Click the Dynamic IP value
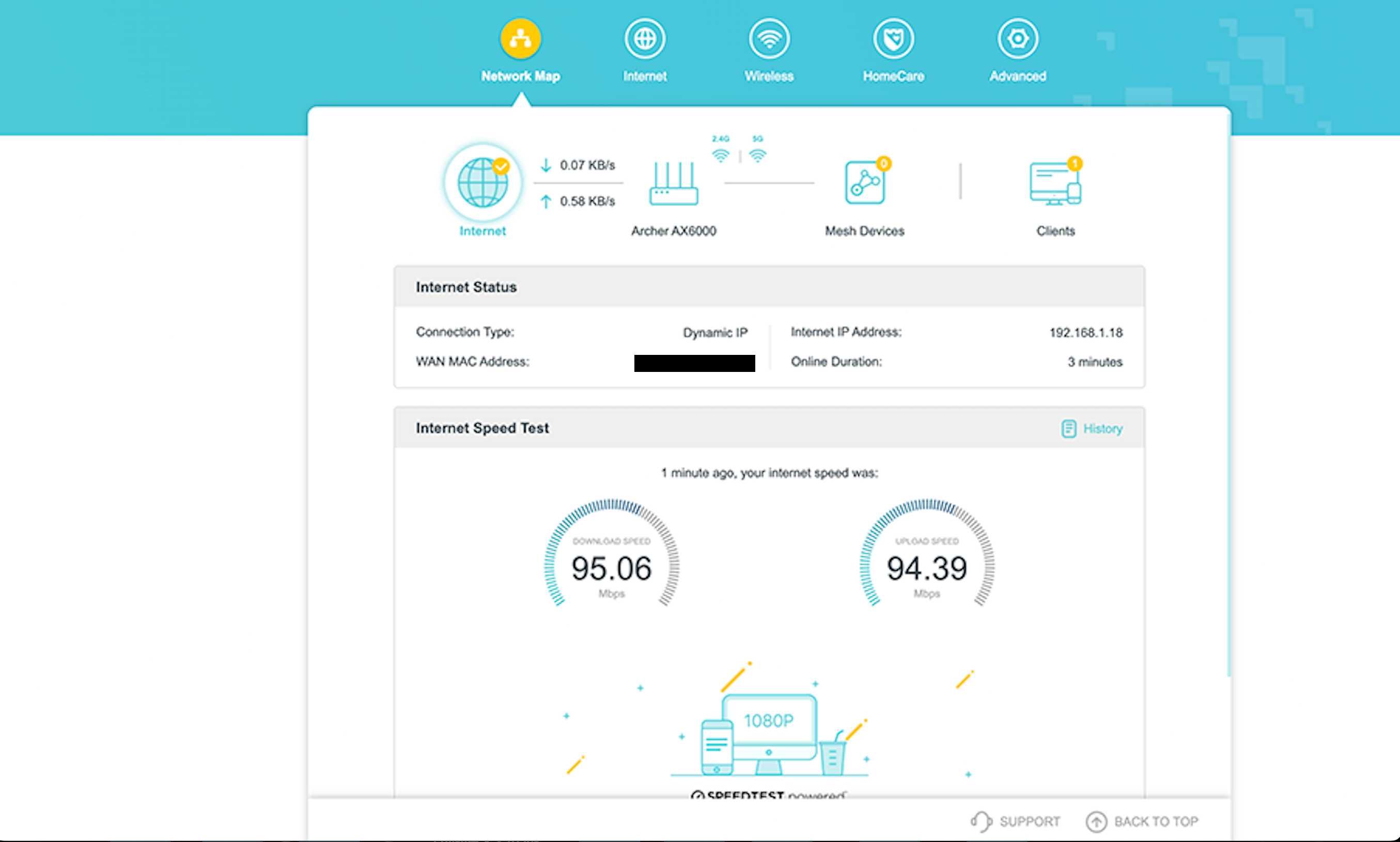Image resolution: width=1400 pixels, height=842 pixels. pos(715,333)
